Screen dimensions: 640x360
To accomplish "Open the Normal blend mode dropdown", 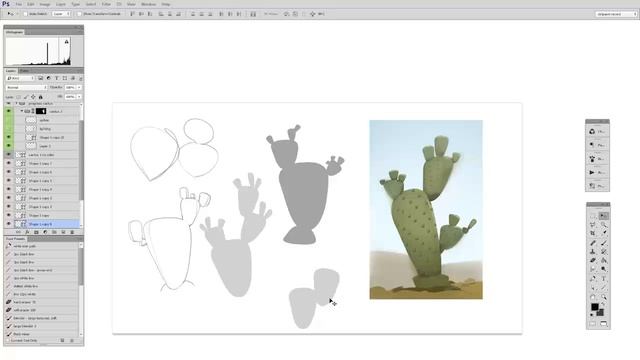I will [x=27, y=87].
